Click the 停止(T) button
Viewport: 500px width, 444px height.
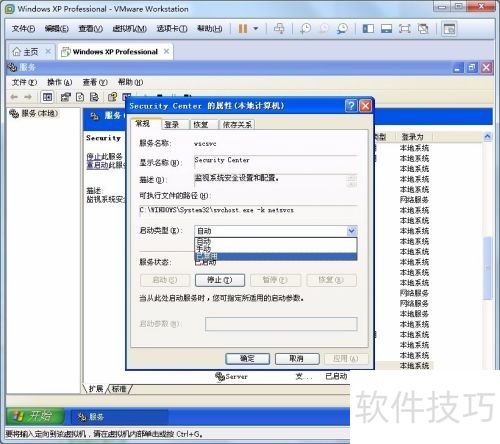click(x=220, y=280)
